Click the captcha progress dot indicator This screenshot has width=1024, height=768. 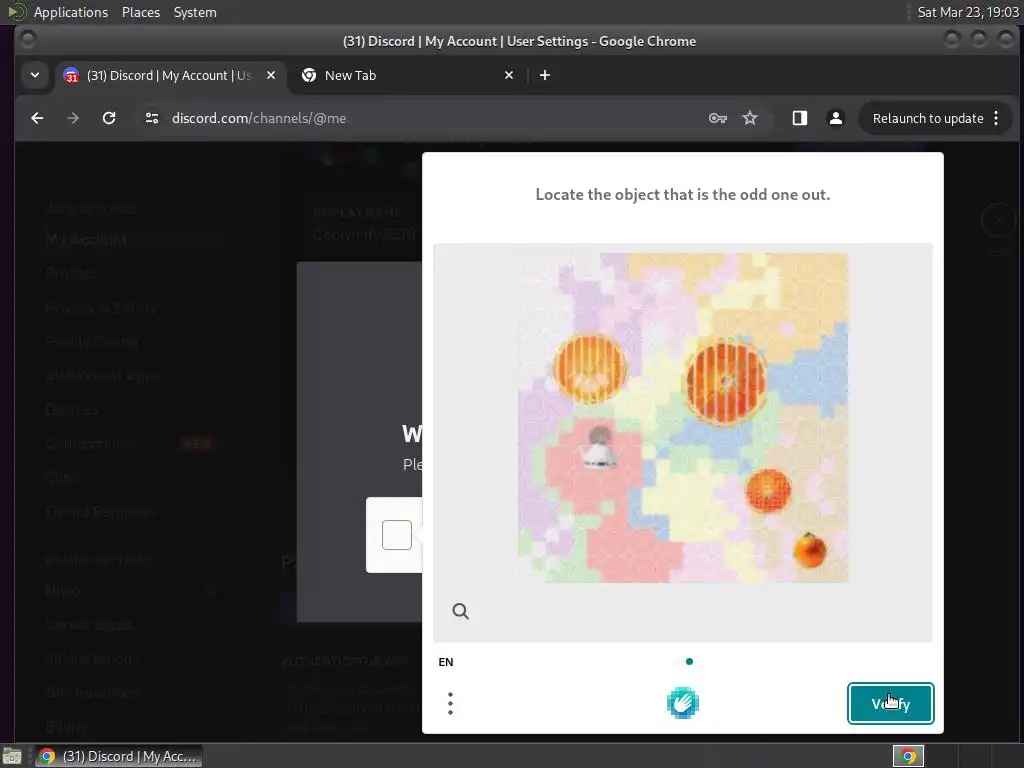pyautogui.click(x=689, y=662)
